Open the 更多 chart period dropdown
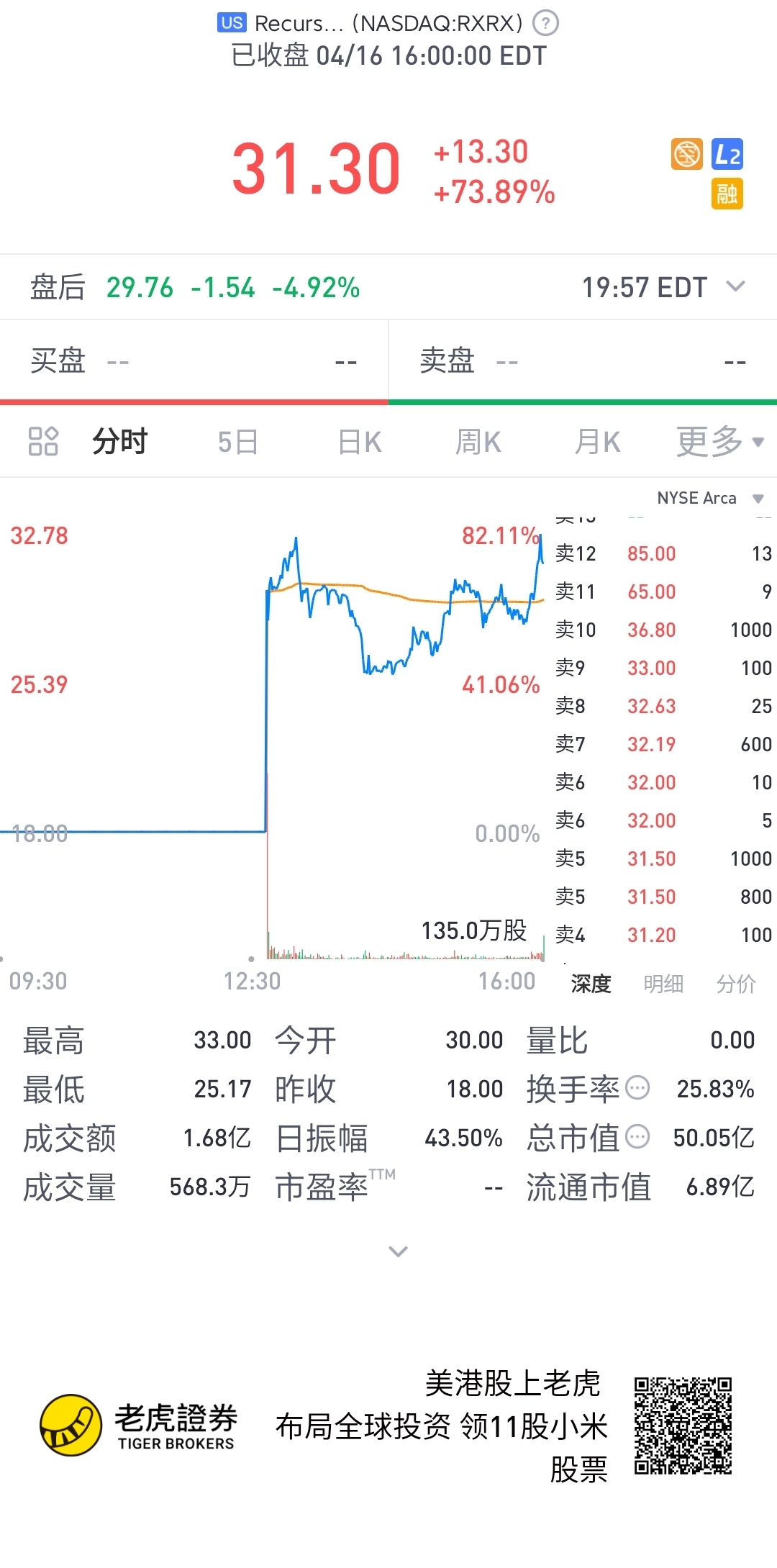This screenshot has height=1568, width=777. click(x=719, y=441)
